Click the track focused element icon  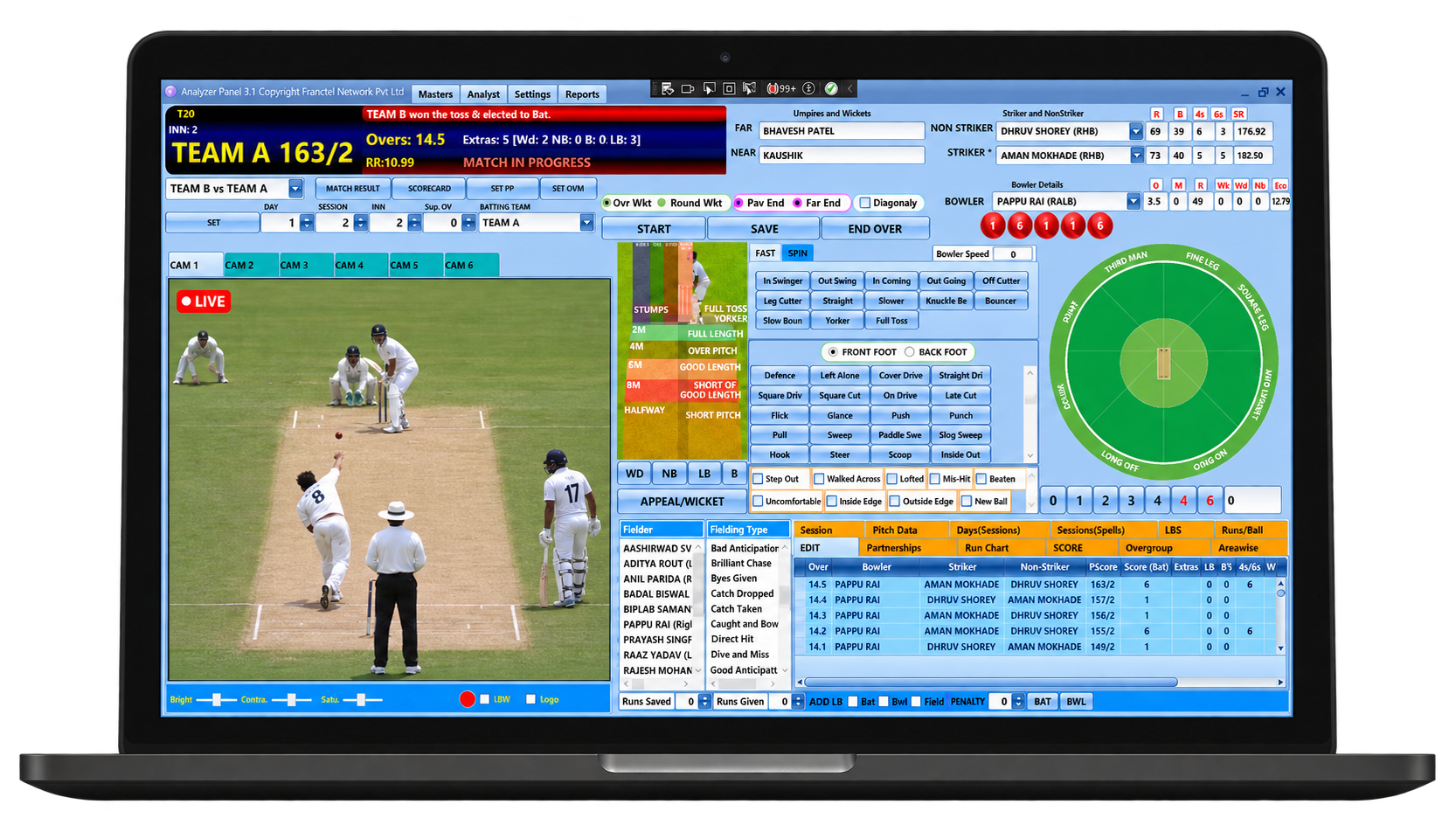[x=749, y=88]
